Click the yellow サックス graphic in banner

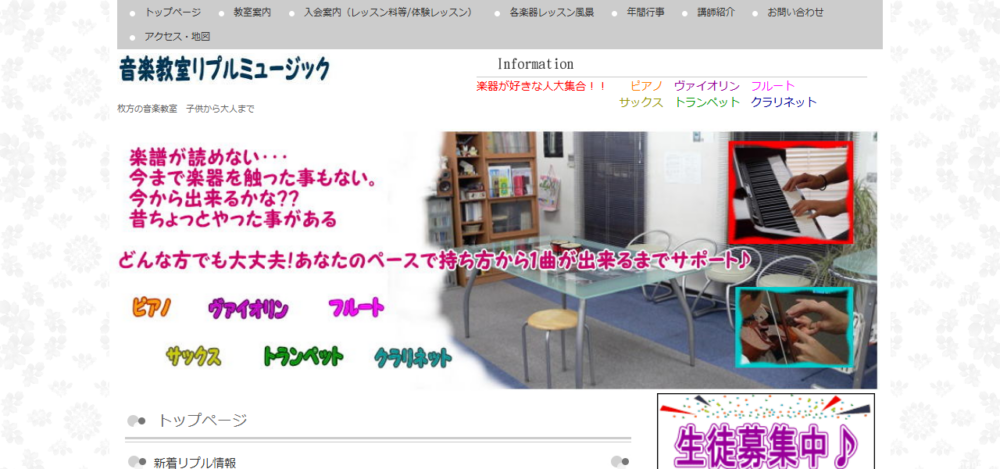click(x=194, y=355)
